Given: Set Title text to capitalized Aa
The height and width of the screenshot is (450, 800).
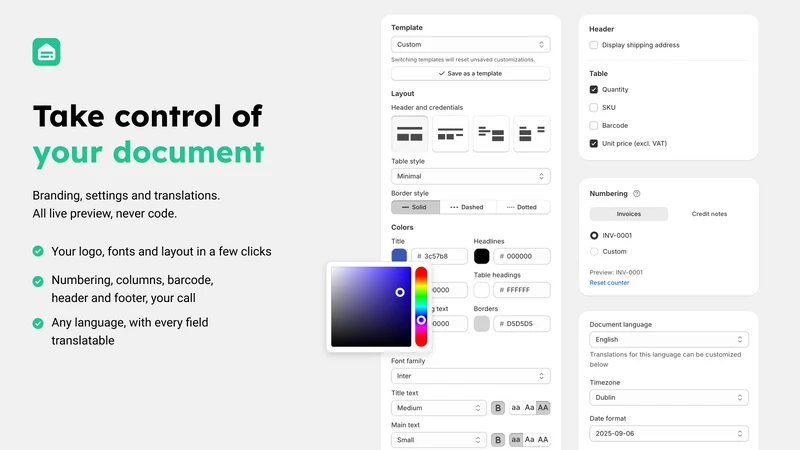Looking at the screenshot, I should pos(530,408).
